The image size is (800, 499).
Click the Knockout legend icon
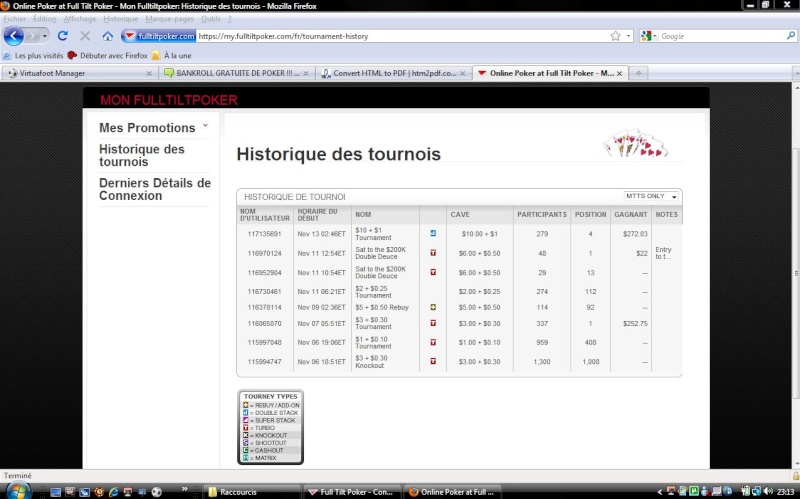tap(245, 435)
